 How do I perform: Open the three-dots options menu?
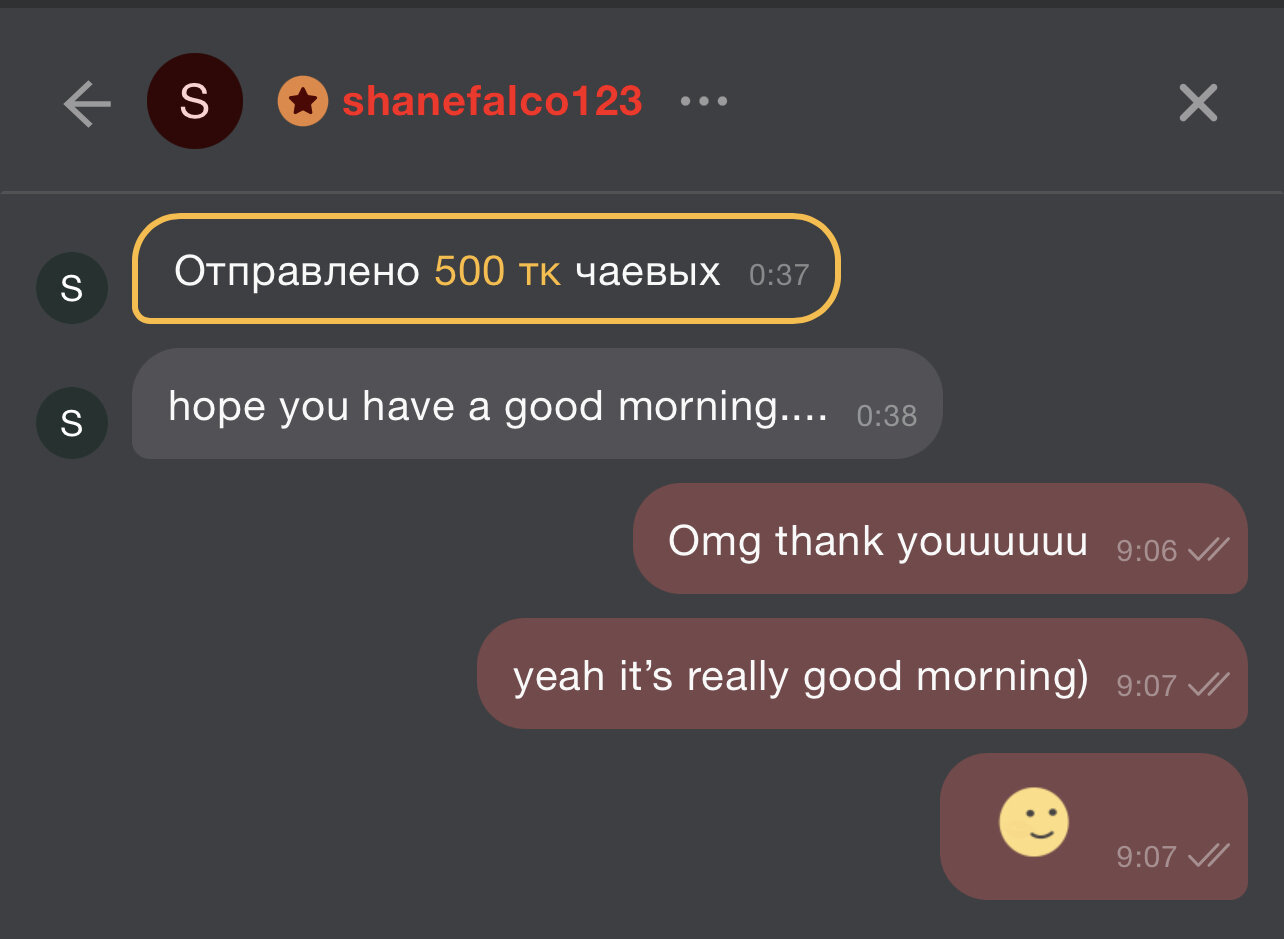pyautogui.click(x=704, y=102)
